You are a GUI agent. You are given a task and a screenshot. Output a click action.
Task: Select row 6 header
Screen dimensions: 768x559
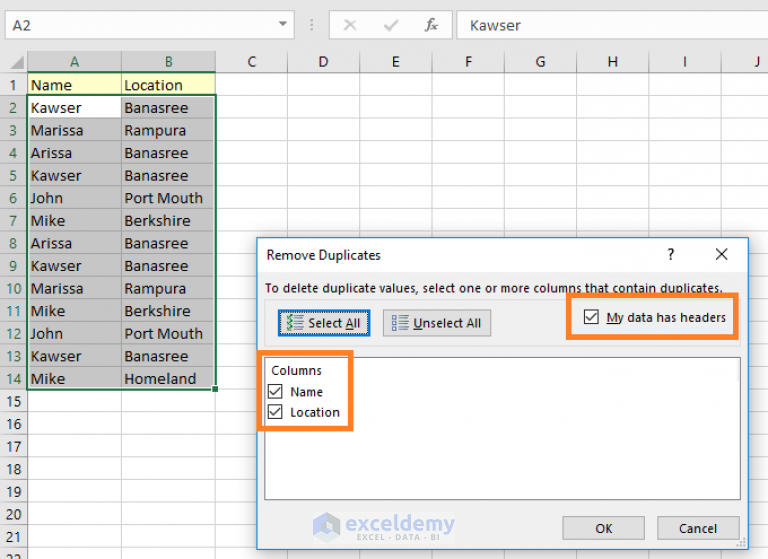click(13, 198)
